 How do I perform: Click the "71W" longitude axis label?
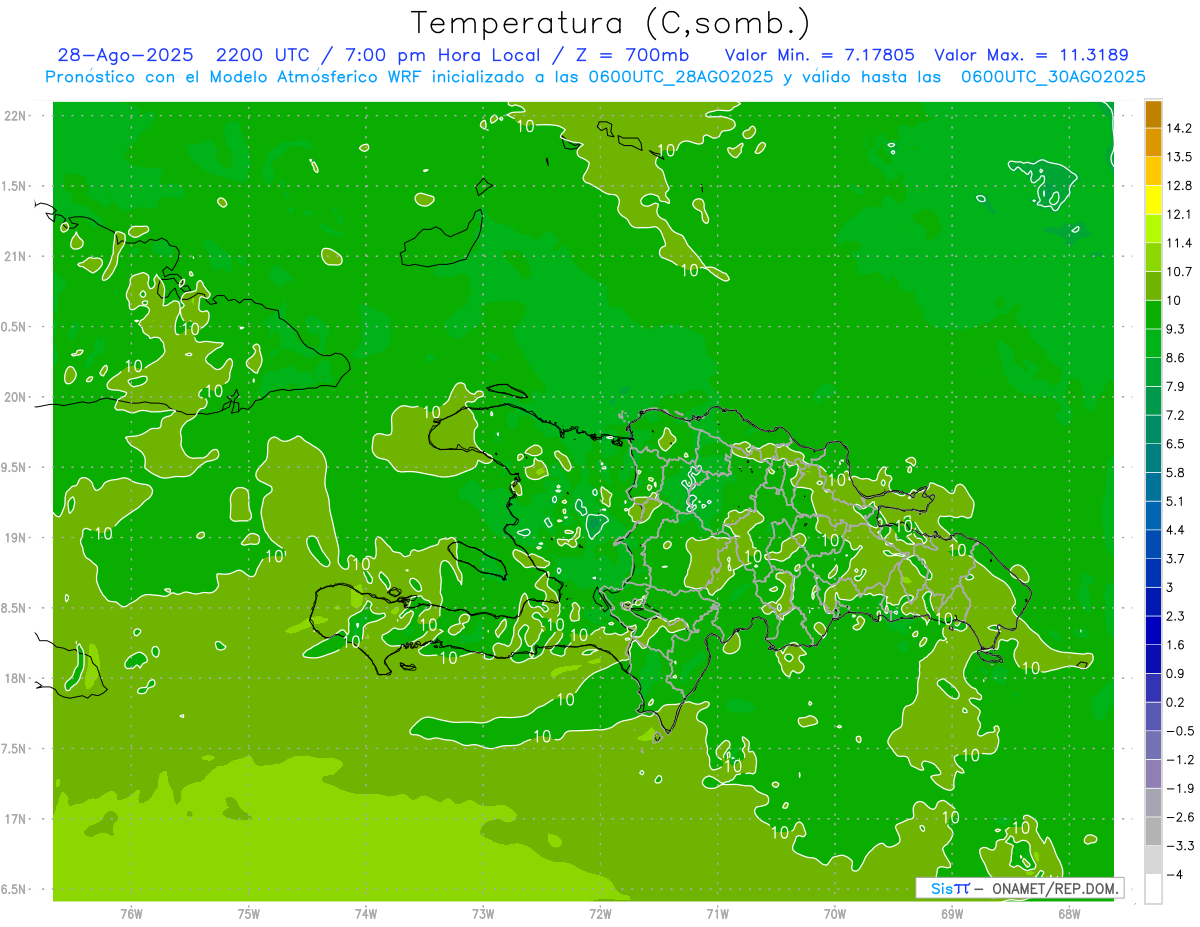[x=717, y=913]
